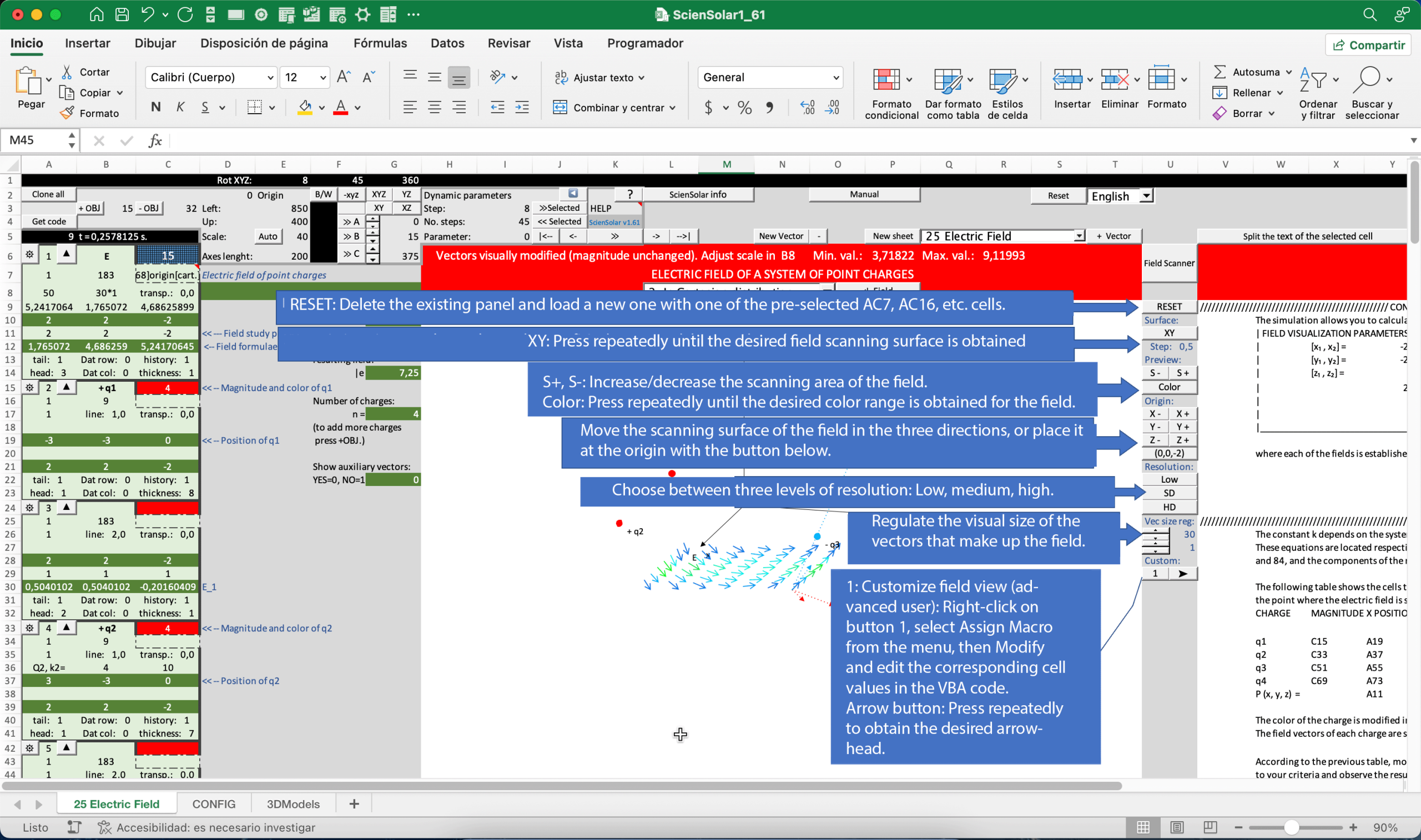Viewport: 1421px width, 840px height.
Task: Click the Merge and Center icon
Action: coord(560,108)
